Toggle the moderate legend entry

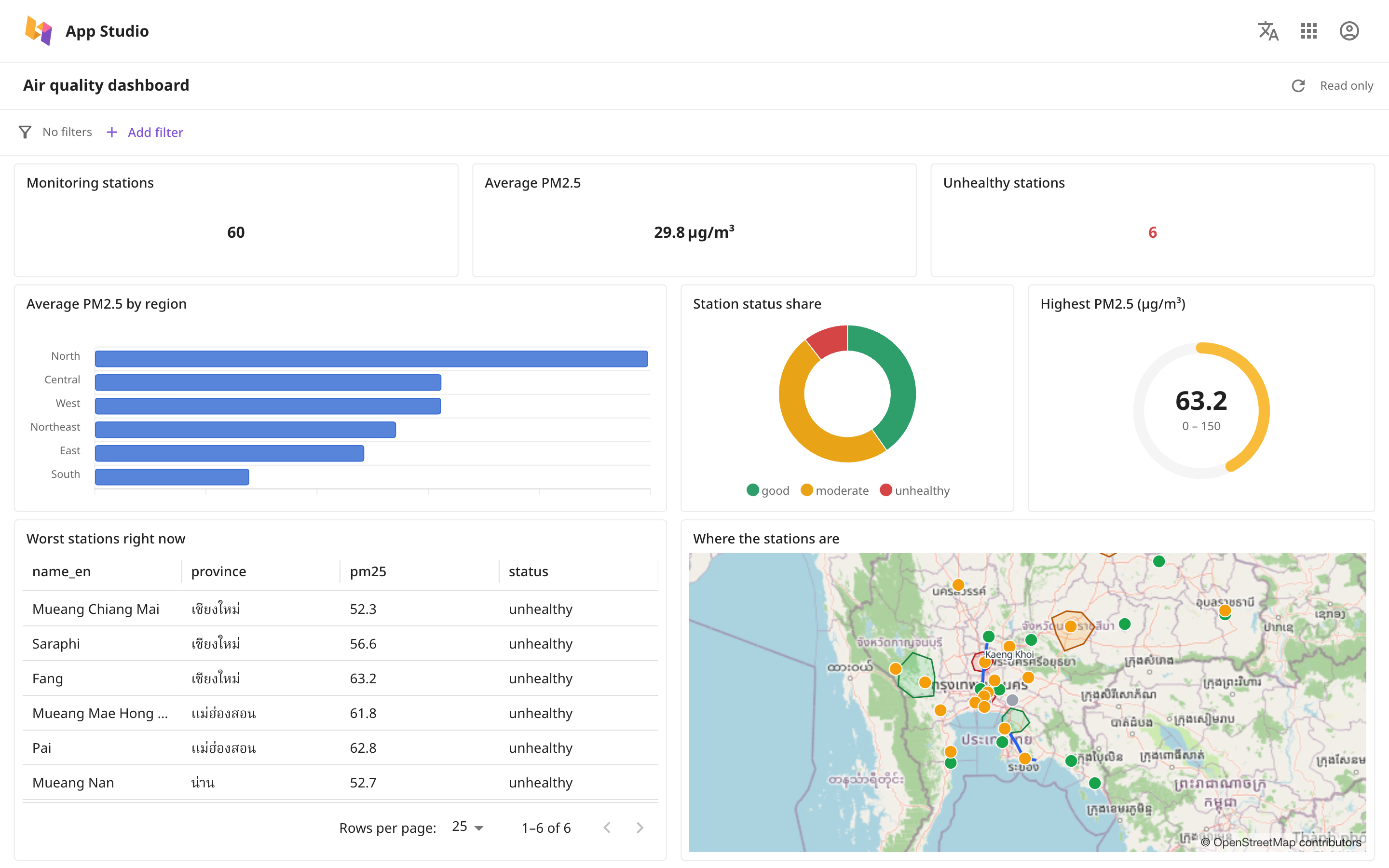[834, 490]
